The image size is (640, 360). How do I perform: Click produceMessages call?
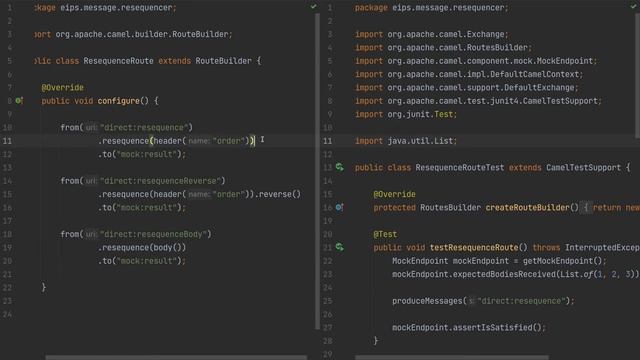427,301
